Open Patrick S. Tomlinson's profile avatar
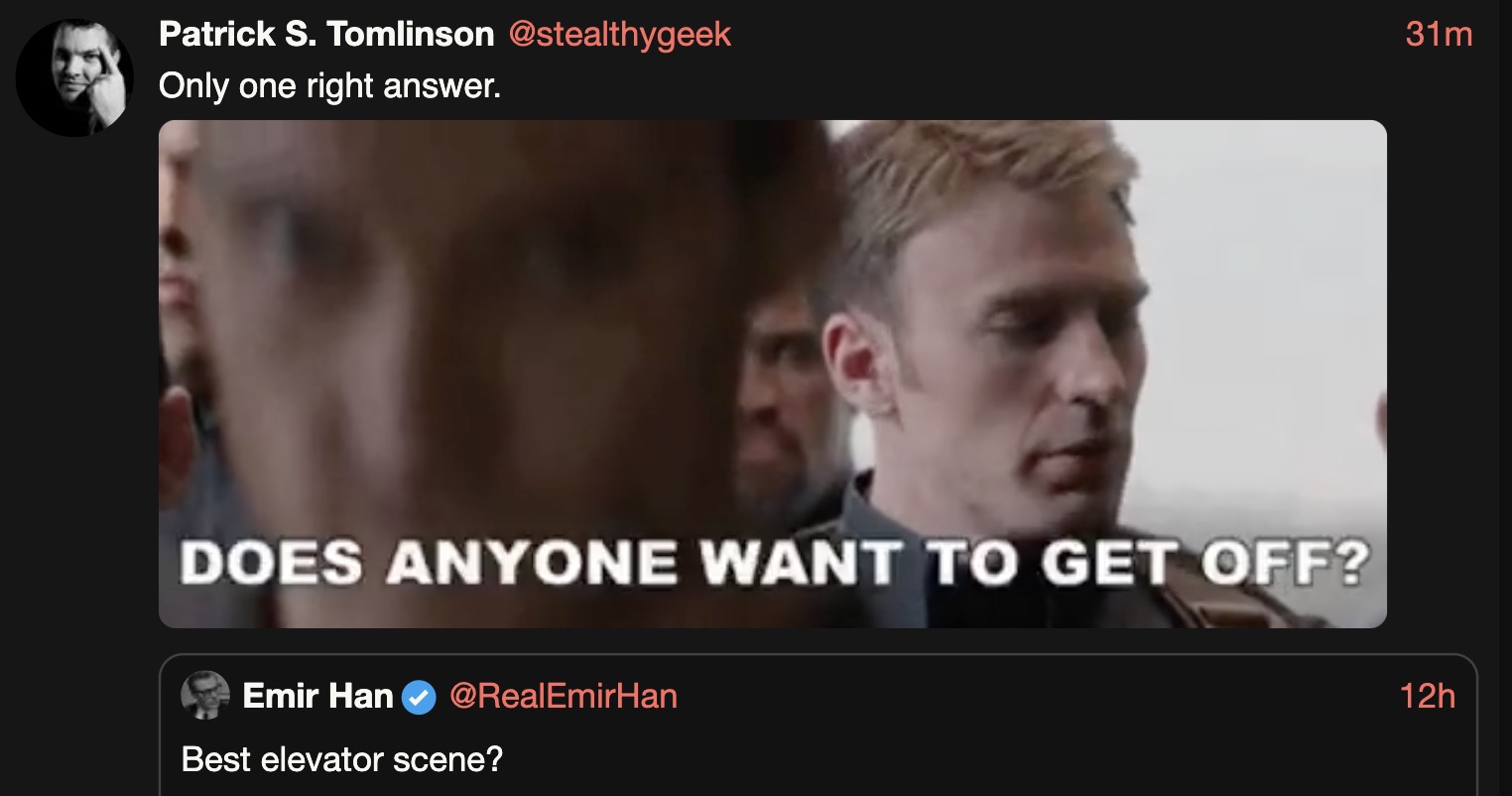 pos(74,77)
